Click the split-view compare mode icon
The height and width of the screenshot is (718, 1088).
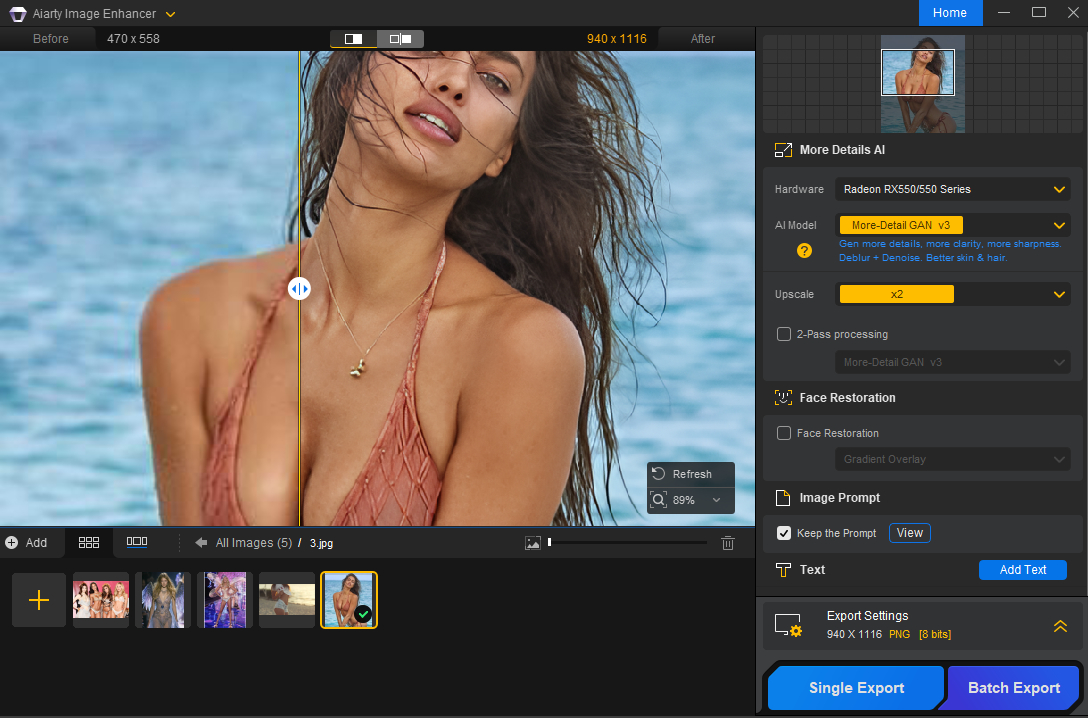click(354, 39)
